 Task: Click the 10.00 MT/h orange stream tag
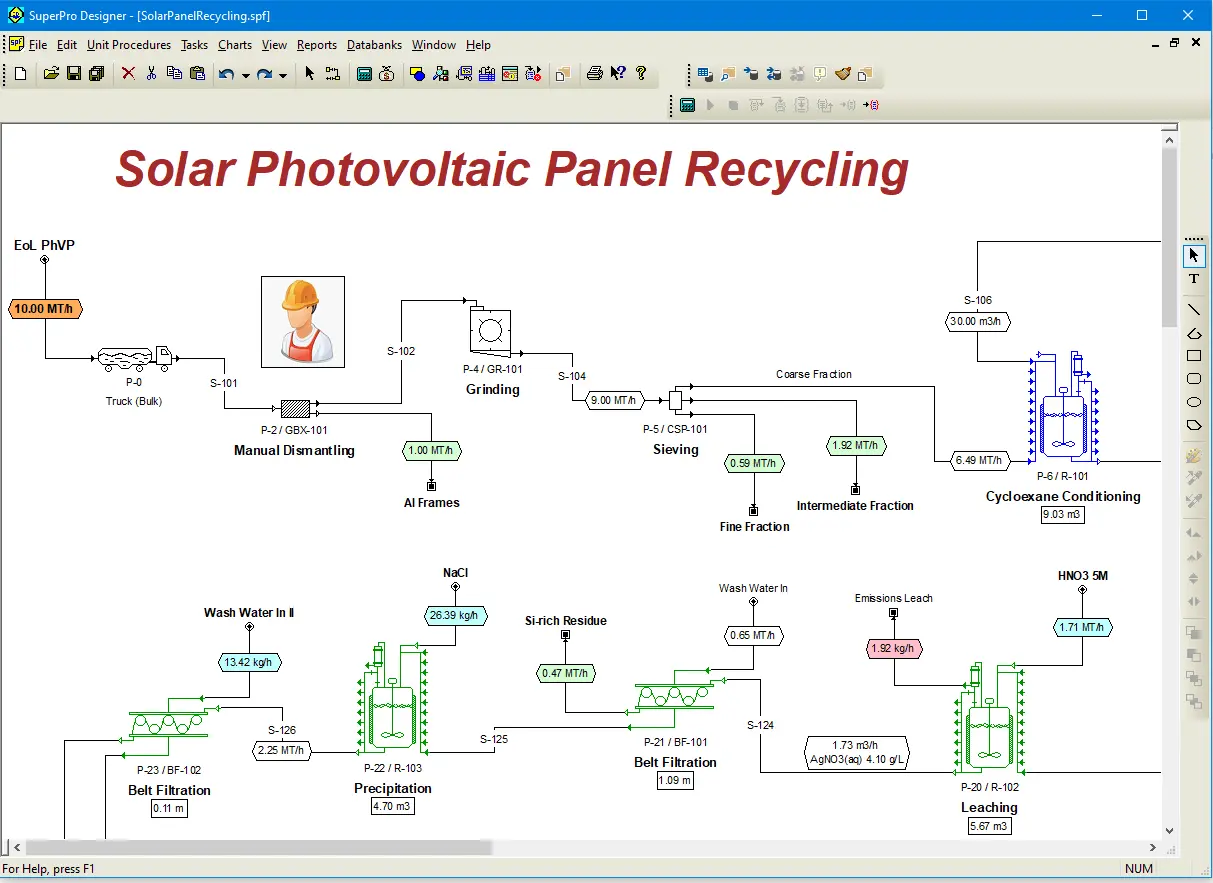click(44, 309)
